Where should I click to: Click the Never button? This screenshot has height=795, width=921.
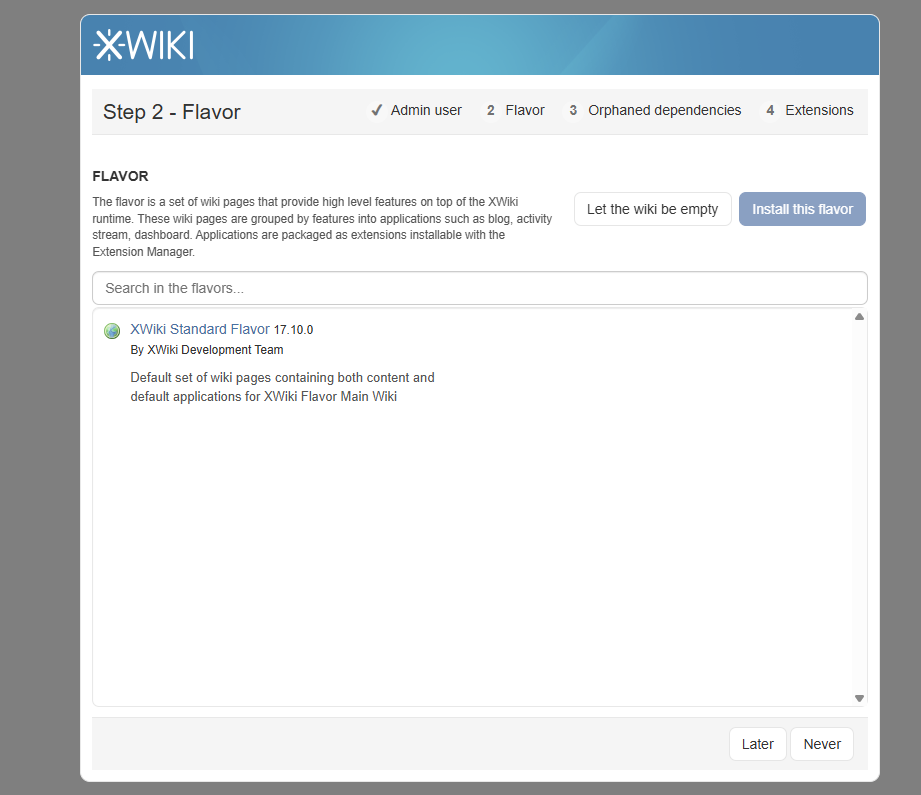[x=821, y=744]
